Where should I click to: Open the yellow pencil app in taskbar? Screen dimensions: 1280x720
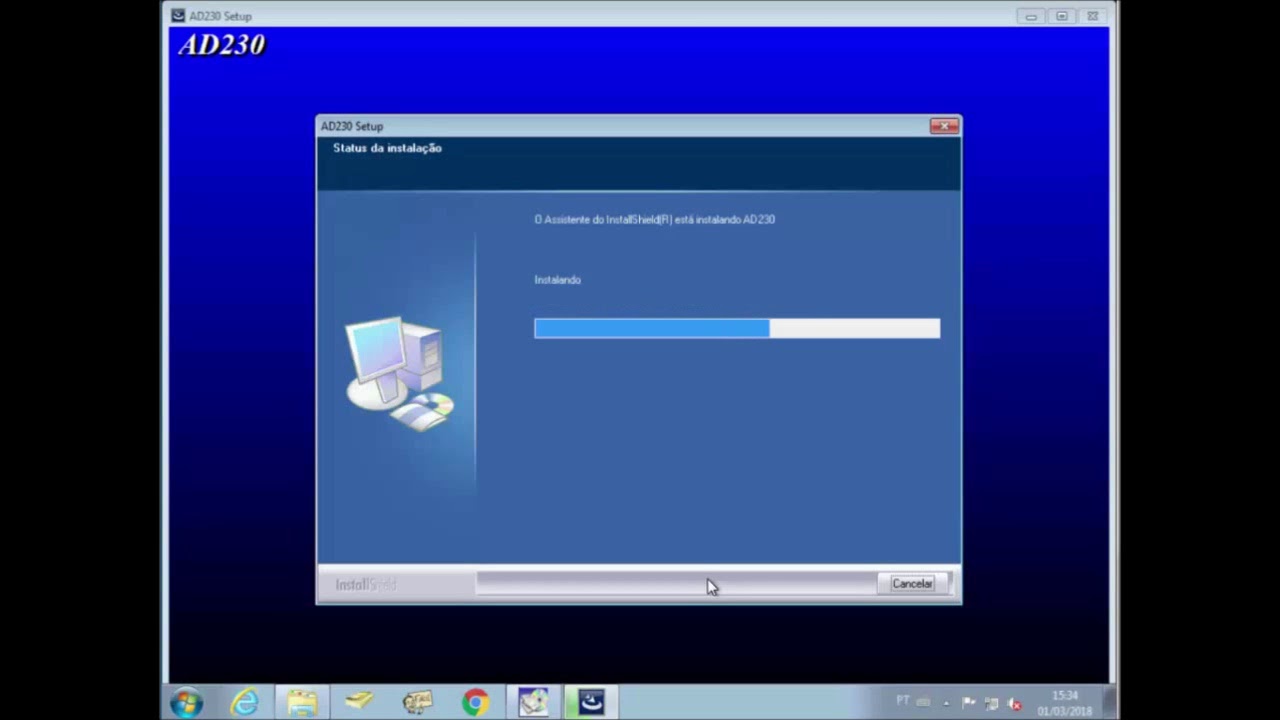[359, 702]
